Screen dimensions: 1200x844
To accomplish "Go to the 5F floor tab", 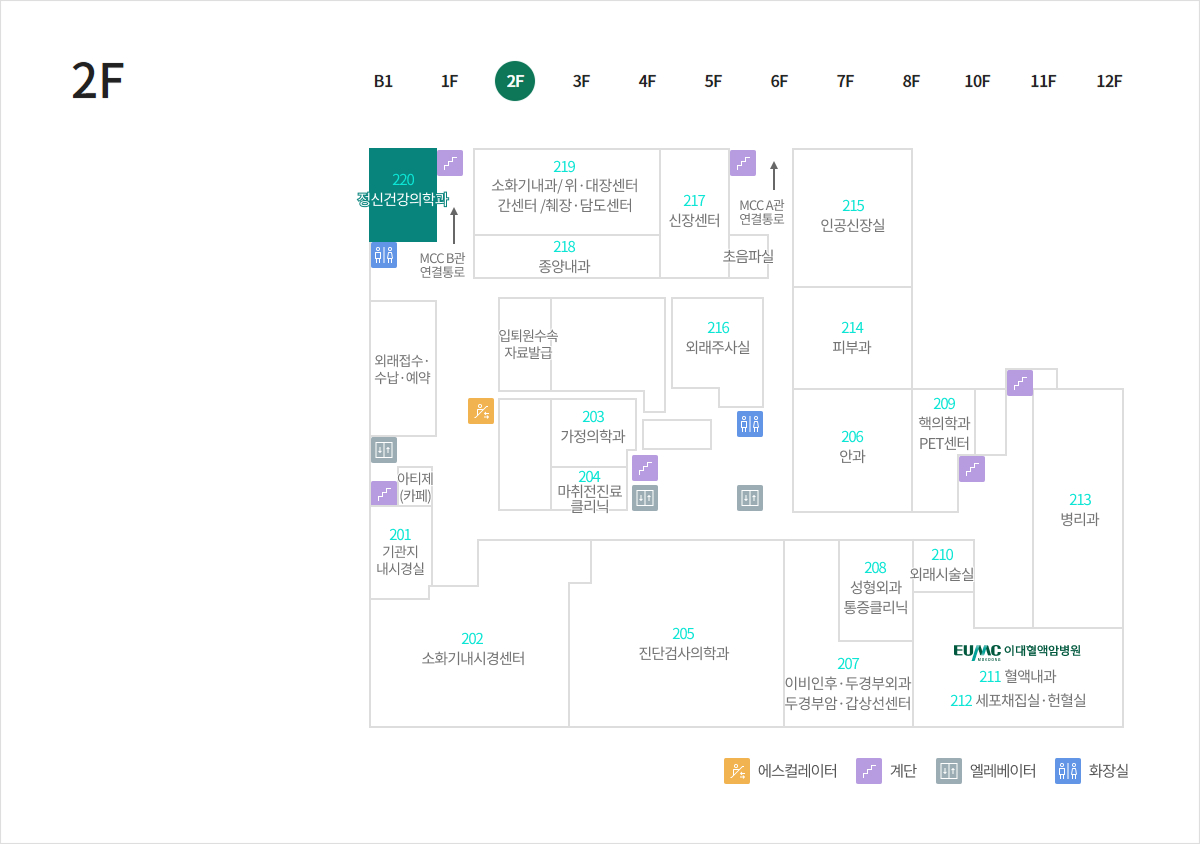I will click(713, 82).
